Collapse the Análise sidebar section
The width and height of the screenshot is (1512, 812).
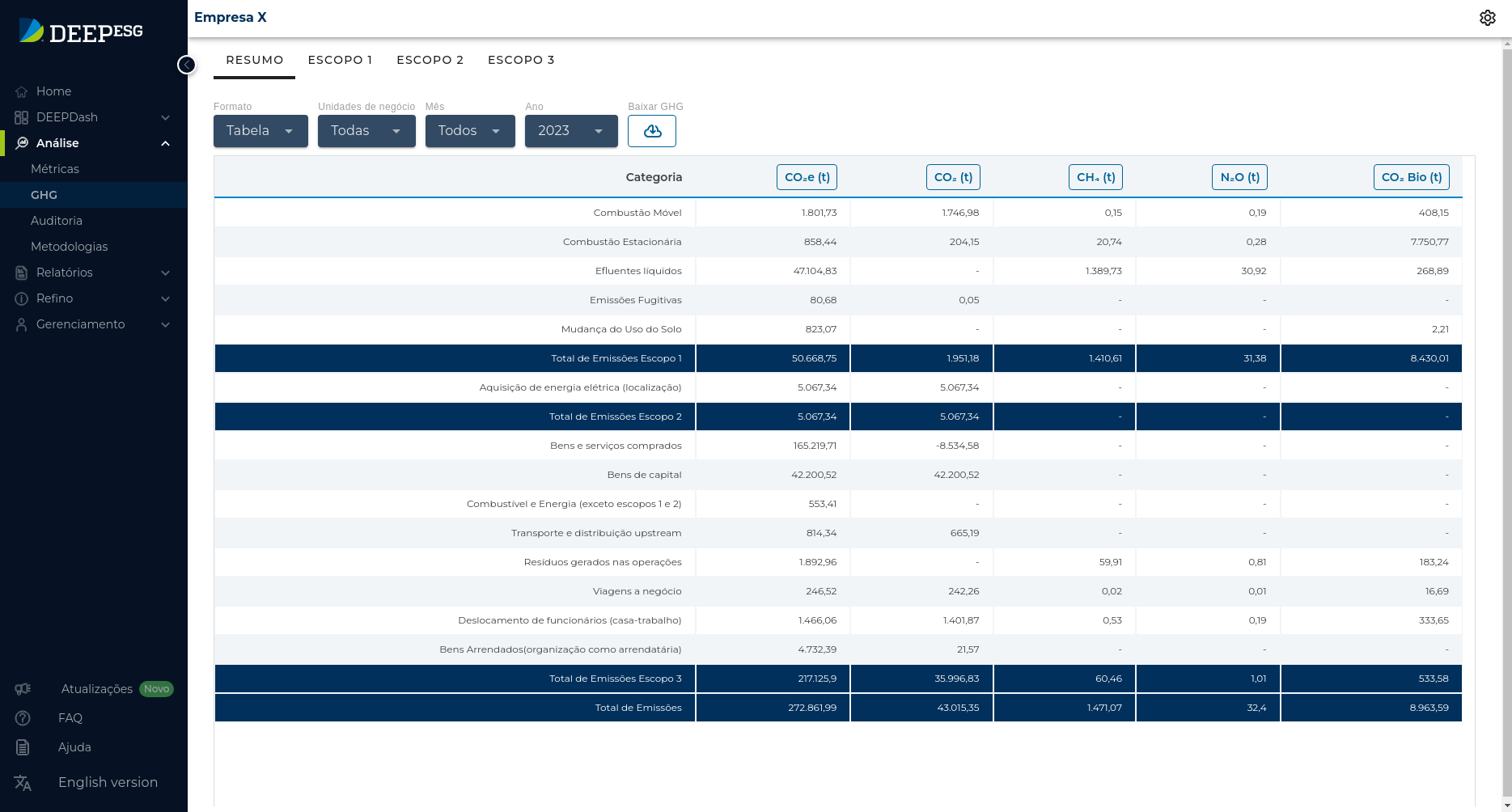[165, 143]
